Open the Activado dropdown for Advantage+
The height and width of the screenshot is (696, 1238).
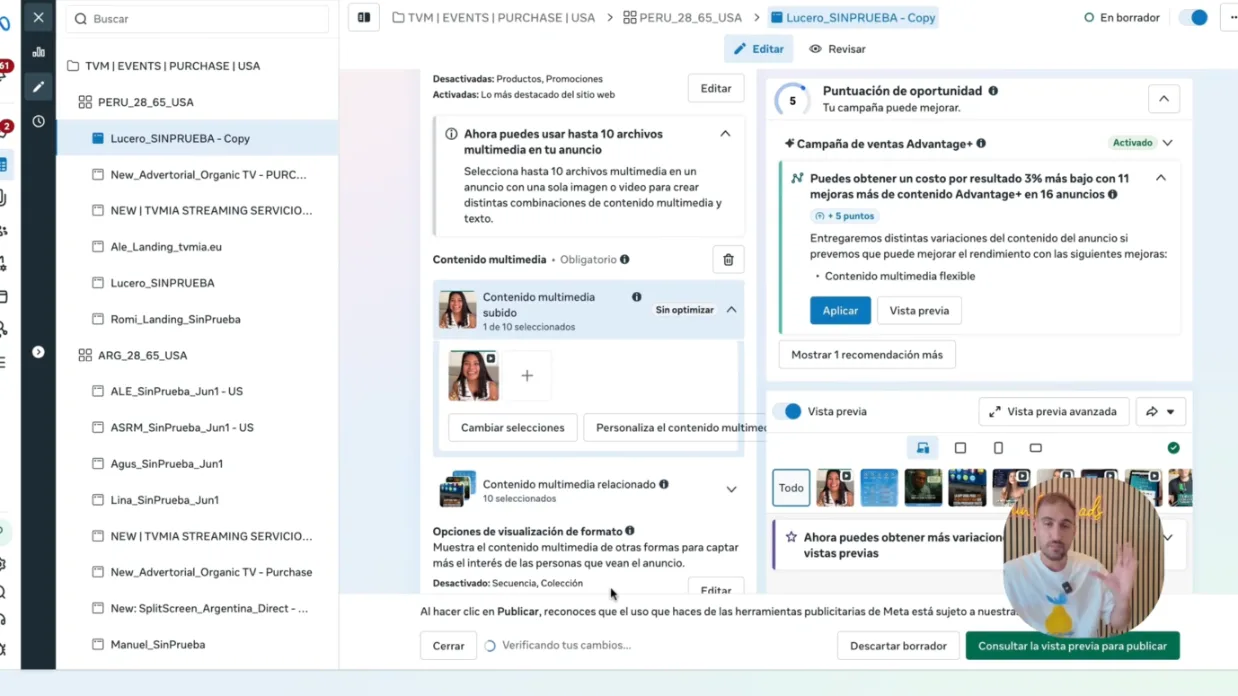click(1167, 143)
